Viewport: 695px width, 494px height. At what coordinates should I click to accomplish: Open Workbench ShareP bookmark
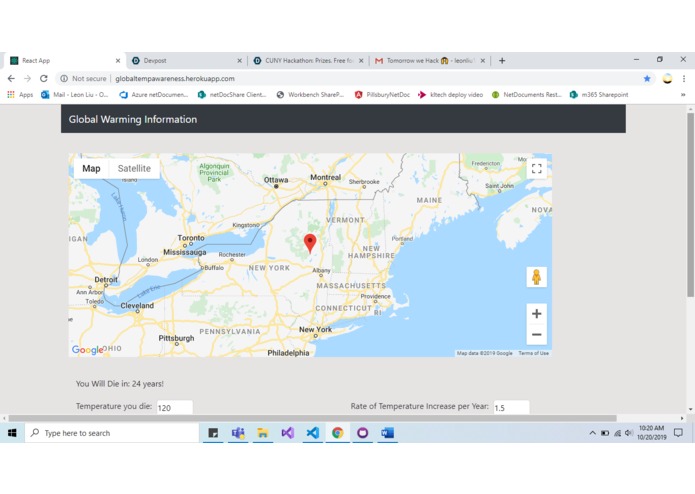tap(310, 94)
